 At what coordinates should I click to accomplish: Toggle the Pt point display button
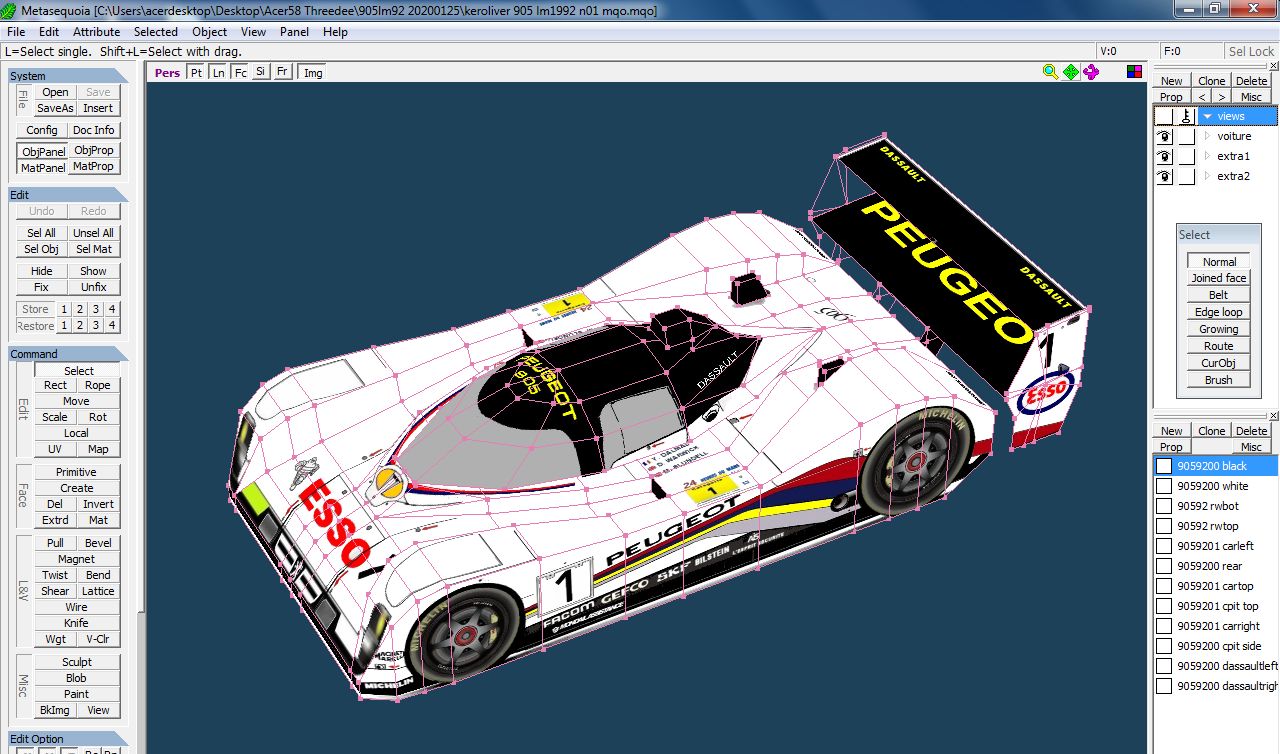tap(196, 72)
